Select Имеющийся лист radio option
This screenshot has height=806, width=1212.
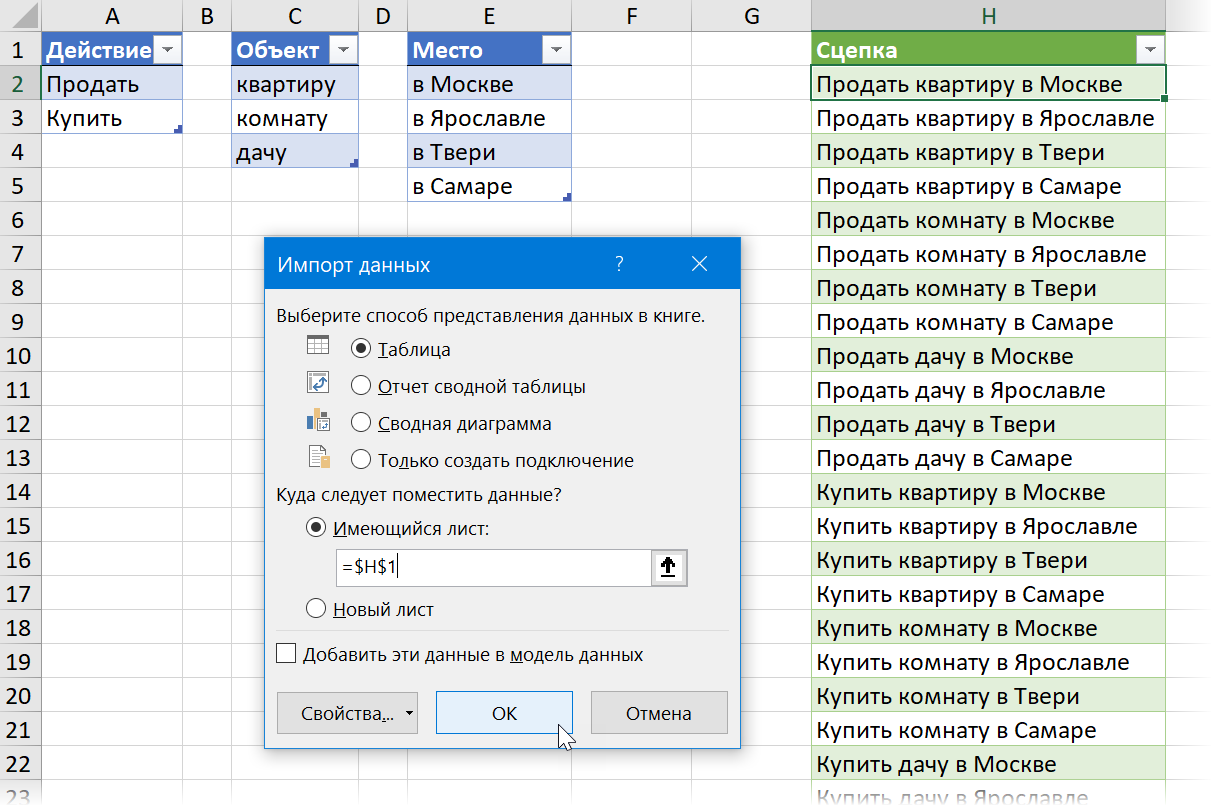316,528
